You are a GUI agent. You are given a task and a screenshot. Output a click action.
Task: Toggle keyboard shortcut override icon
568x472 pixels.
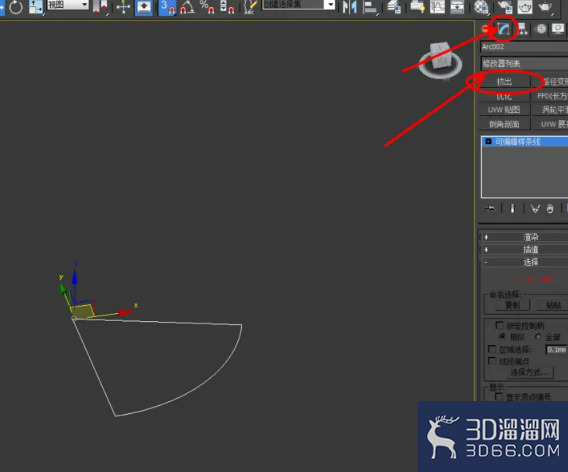point(144,7)
